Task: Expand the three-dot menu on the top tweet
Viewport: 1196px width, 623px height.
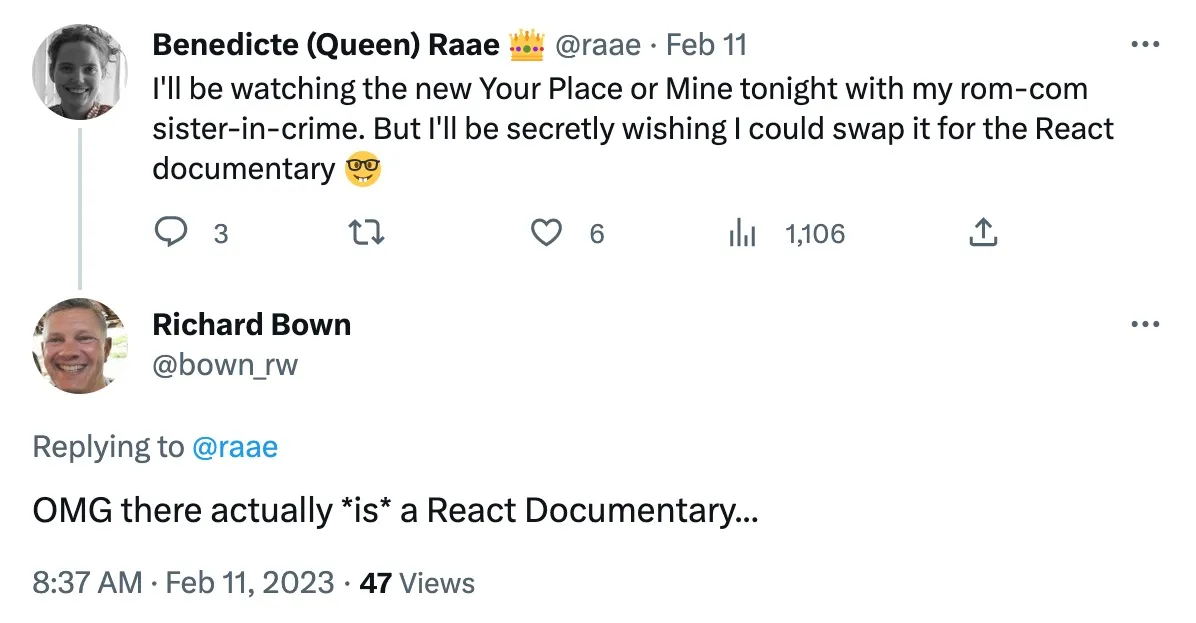Action: (1143, 42)
